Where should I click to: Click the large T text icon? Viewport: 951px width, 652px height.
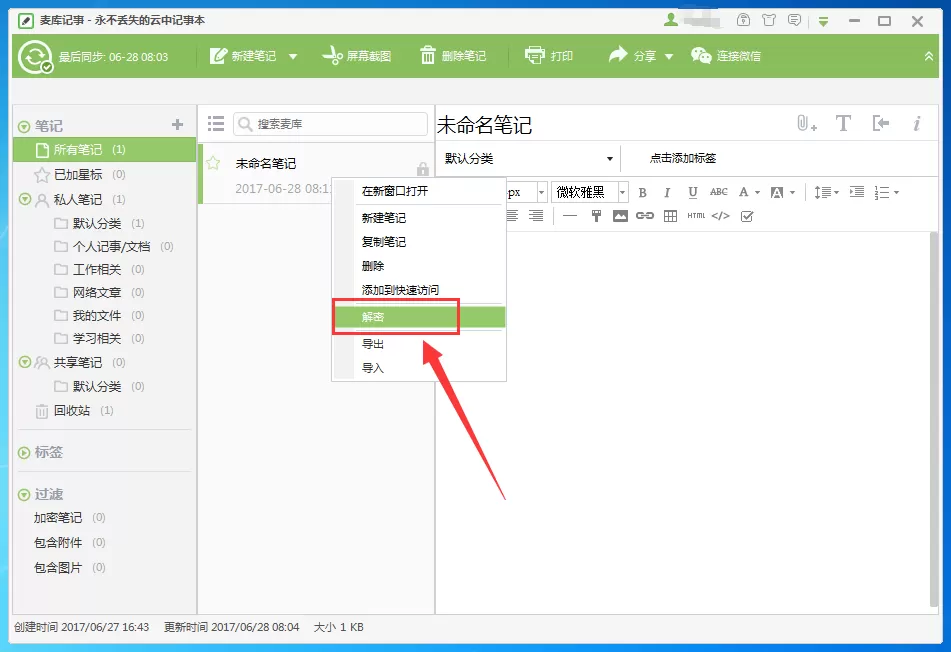[843, 124]
